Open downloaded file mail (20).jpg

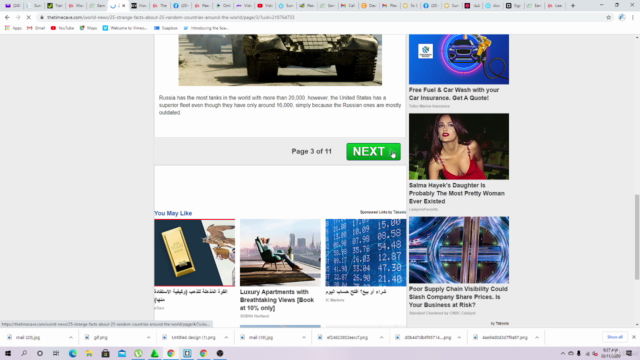(28, 338)
